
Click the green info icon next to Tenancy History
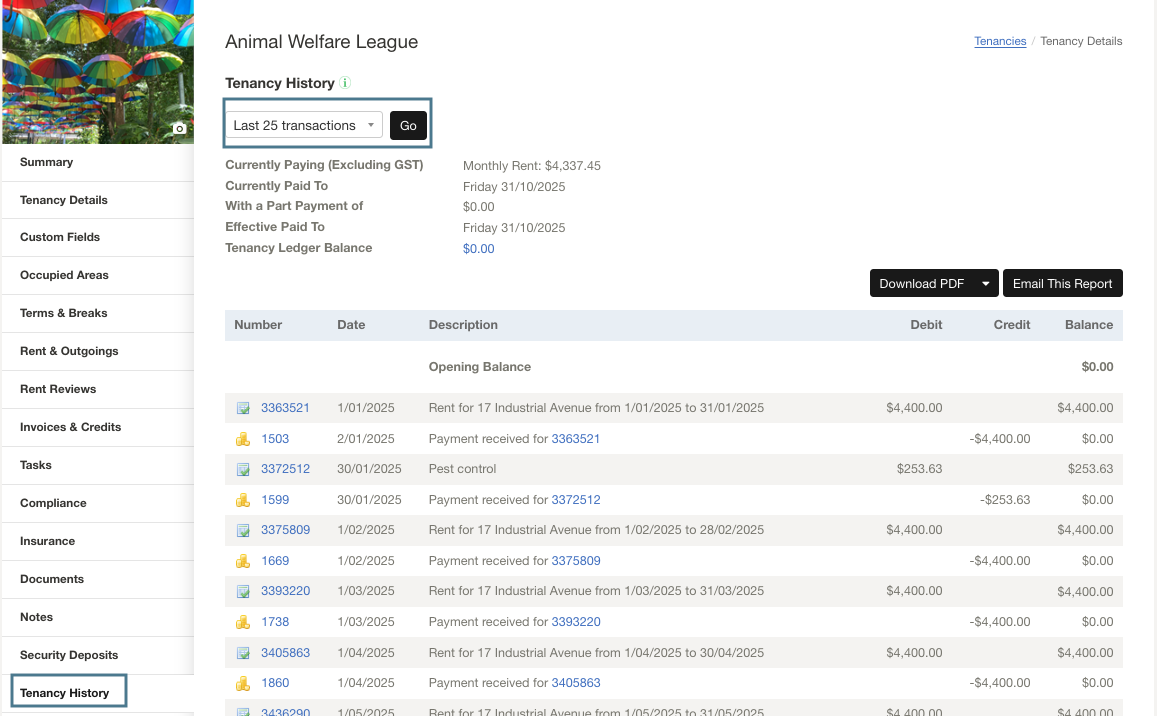pyautogui.click(x=344, y=83)
